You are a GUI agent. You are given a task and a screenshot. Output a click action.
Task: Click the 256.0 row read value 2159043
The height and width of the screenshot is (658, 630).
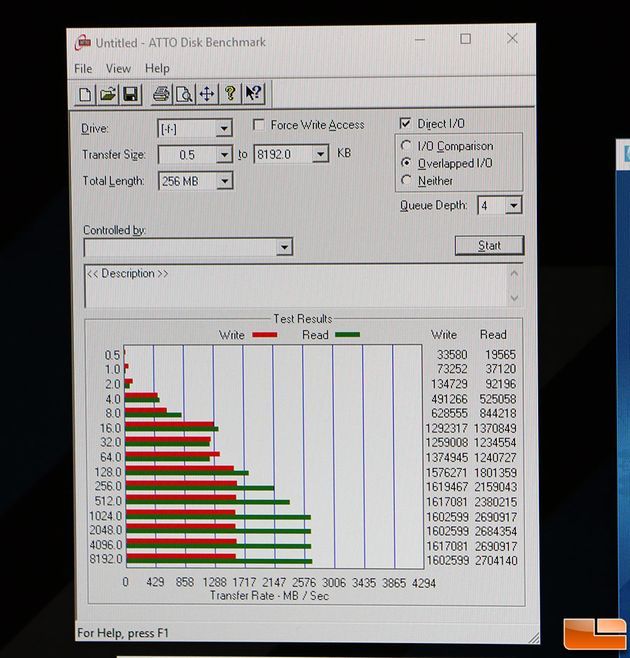[495, 487]
